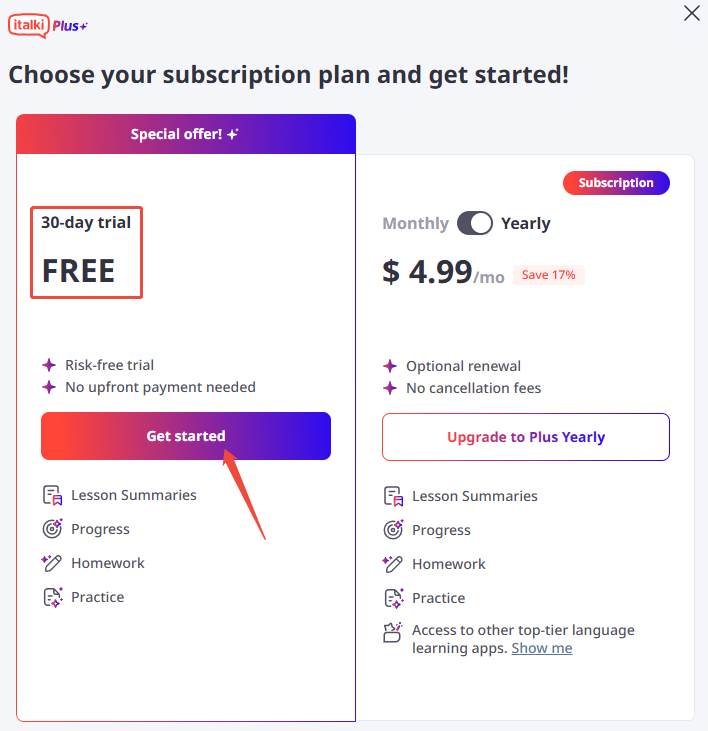Screen dimensions: 708x731
Task: Click Homework pencil icon in trial plan
Action: (52, 563)
